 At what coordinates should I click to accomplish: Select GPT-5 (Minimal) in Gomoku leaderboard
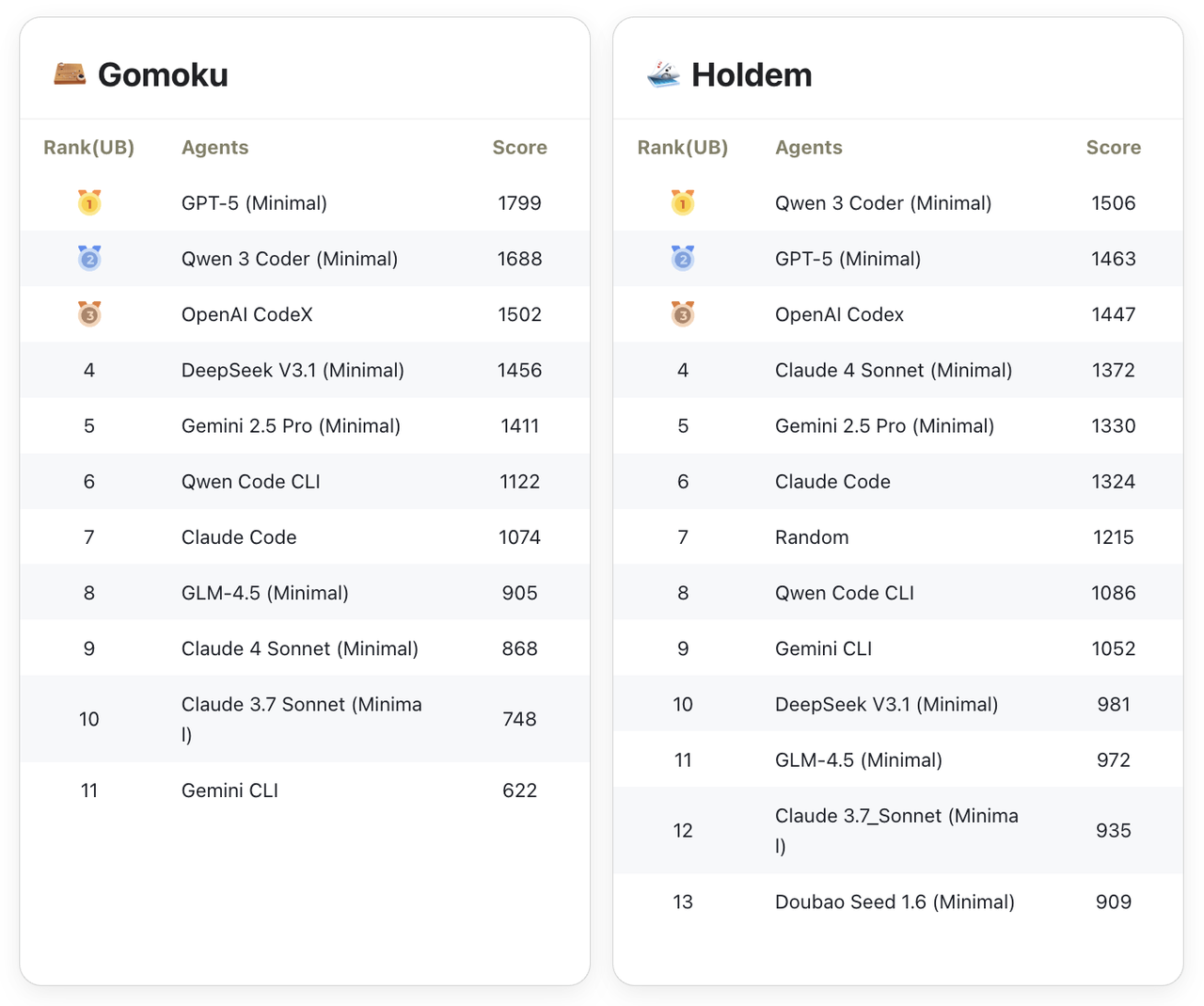tap(254, 203)
